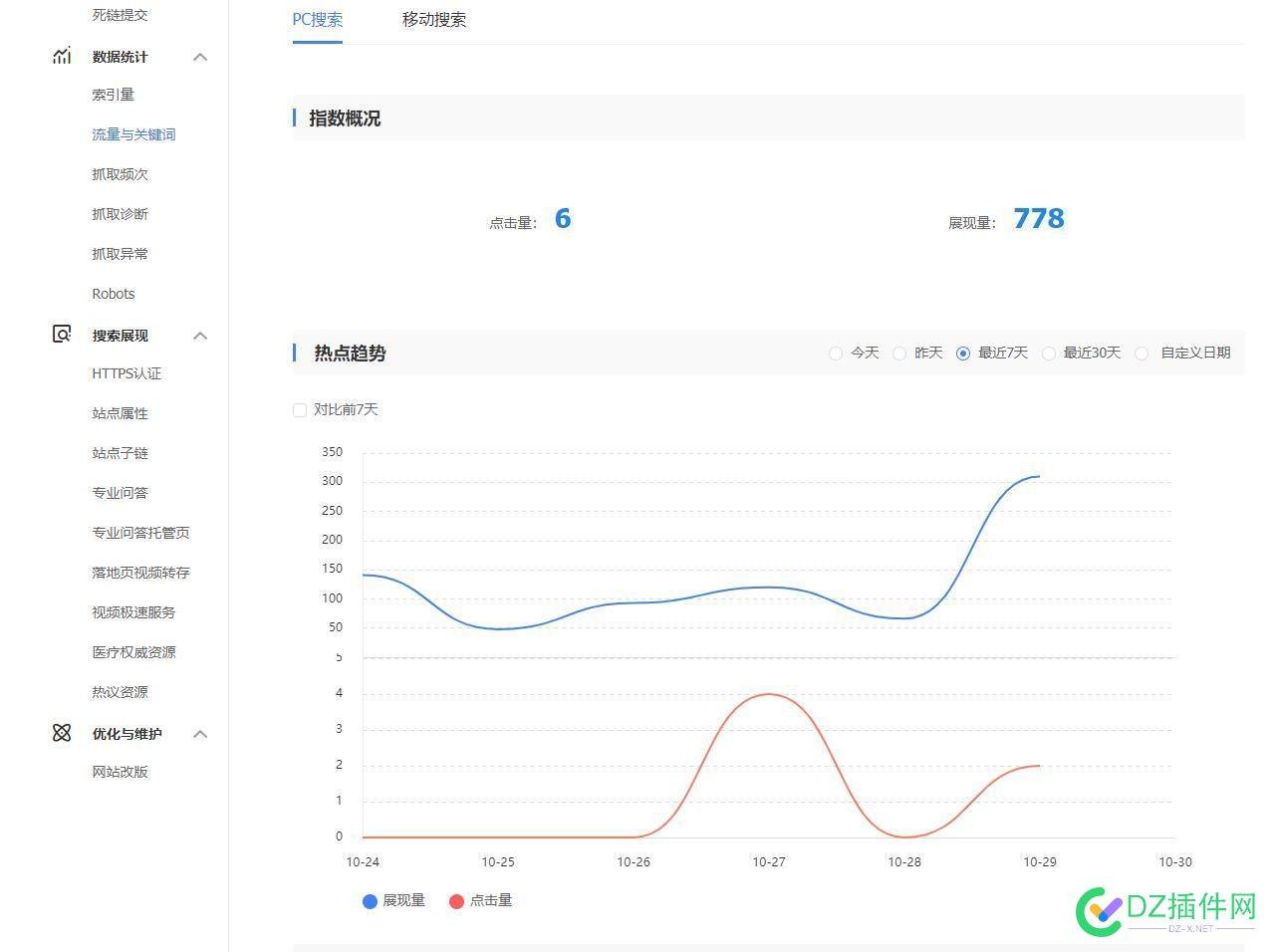This screenshot has height=952, width=1275.
Task: Click the 点击量 legend label
Action: coord(490,900)
